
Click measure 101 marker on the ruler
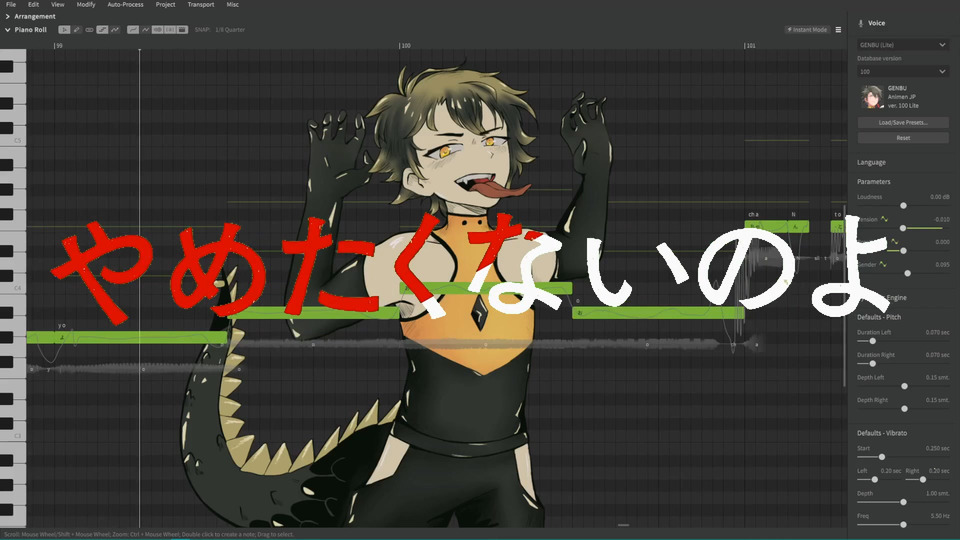(x=750, y=46)
